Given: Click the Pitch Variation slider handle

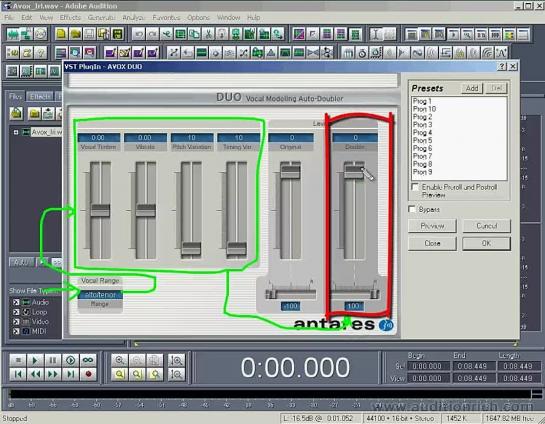Looking at the screenshot, I should [191, 248].
